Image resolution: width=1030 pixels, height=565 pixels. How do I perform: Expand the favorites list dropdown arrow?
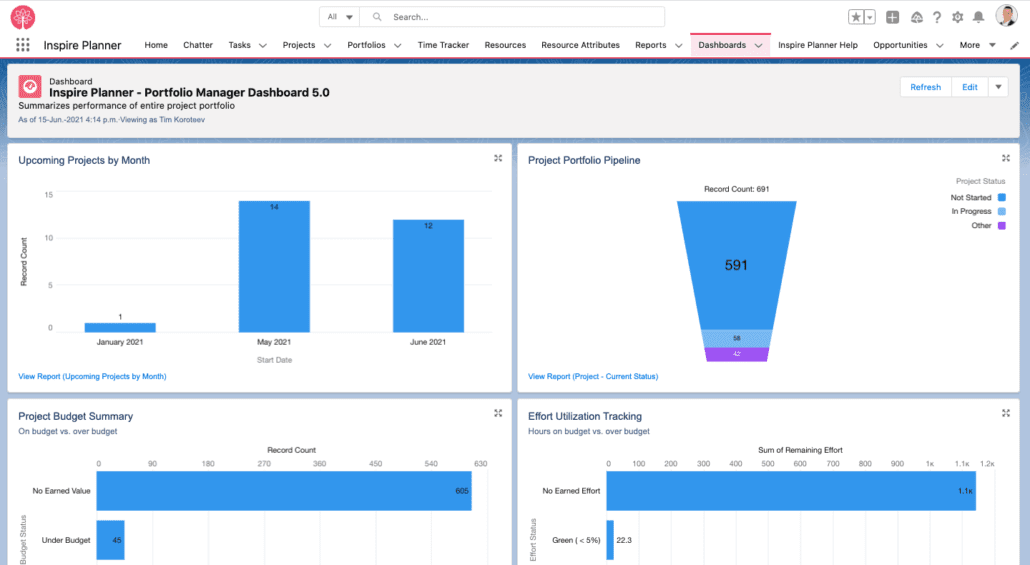[x=870, y=17]
